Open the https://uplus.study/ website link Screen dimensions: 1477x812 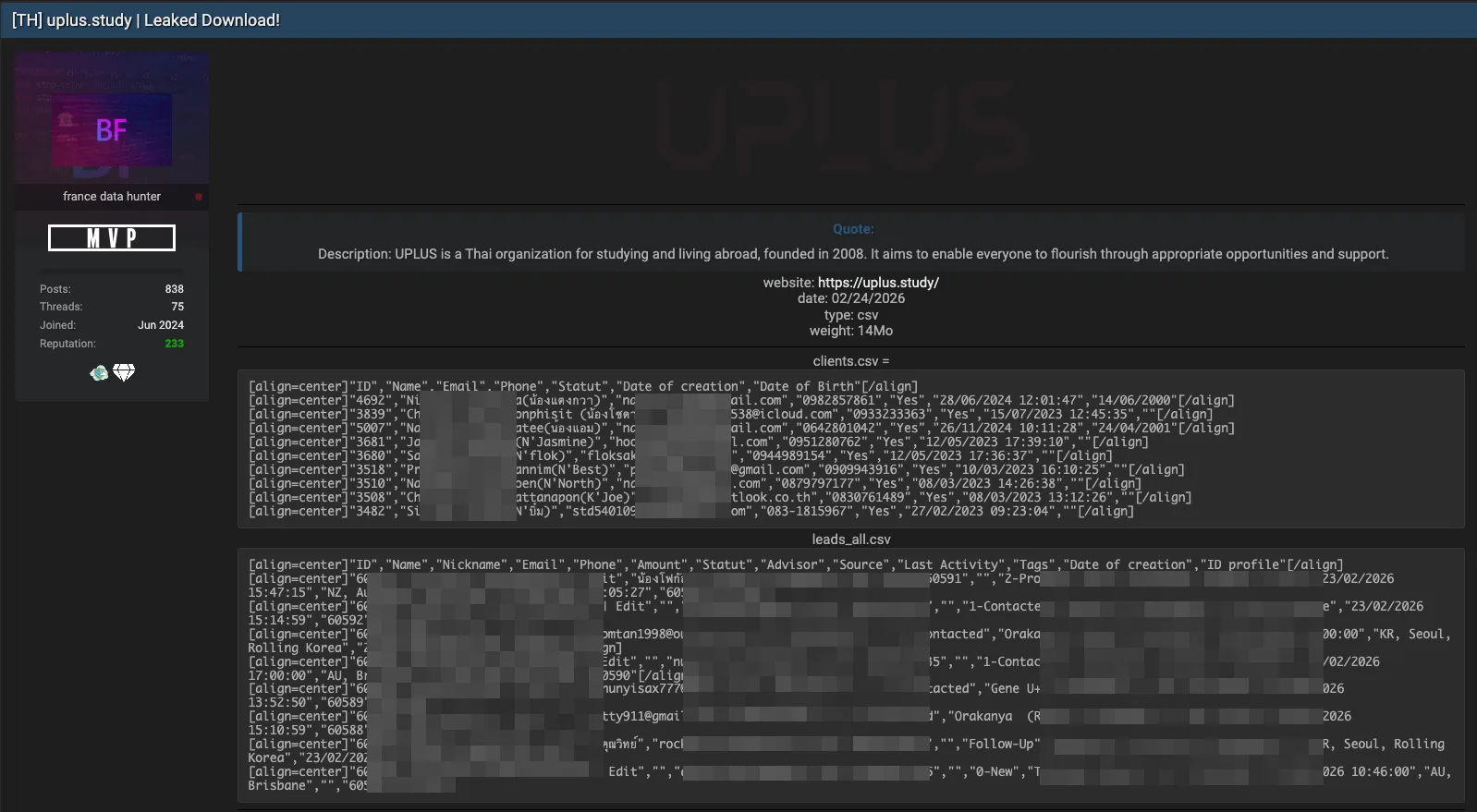[x=878, y=283]
